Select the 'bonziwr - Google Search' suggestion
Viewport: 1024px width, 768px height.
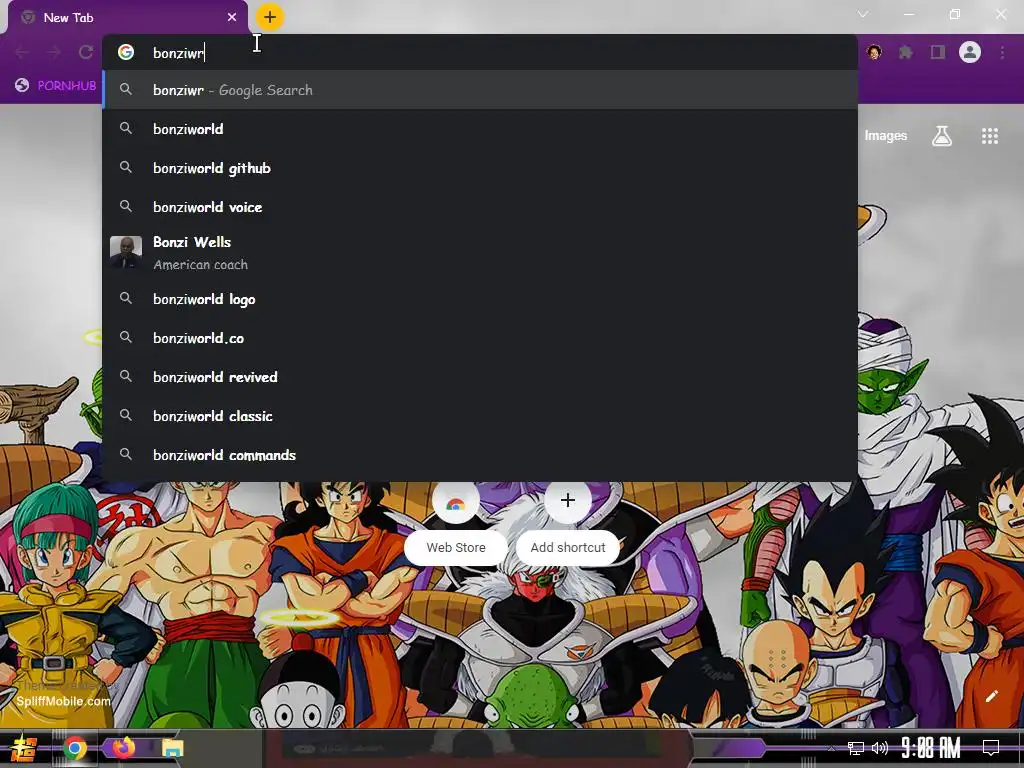(x=480, y=90)
